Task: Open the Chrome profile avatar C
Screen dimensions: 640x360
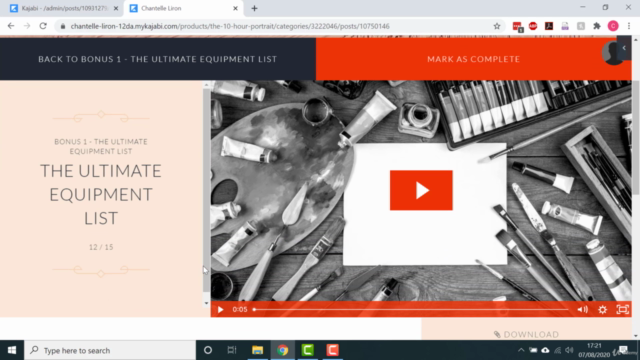Action: [x=613, y=26]
